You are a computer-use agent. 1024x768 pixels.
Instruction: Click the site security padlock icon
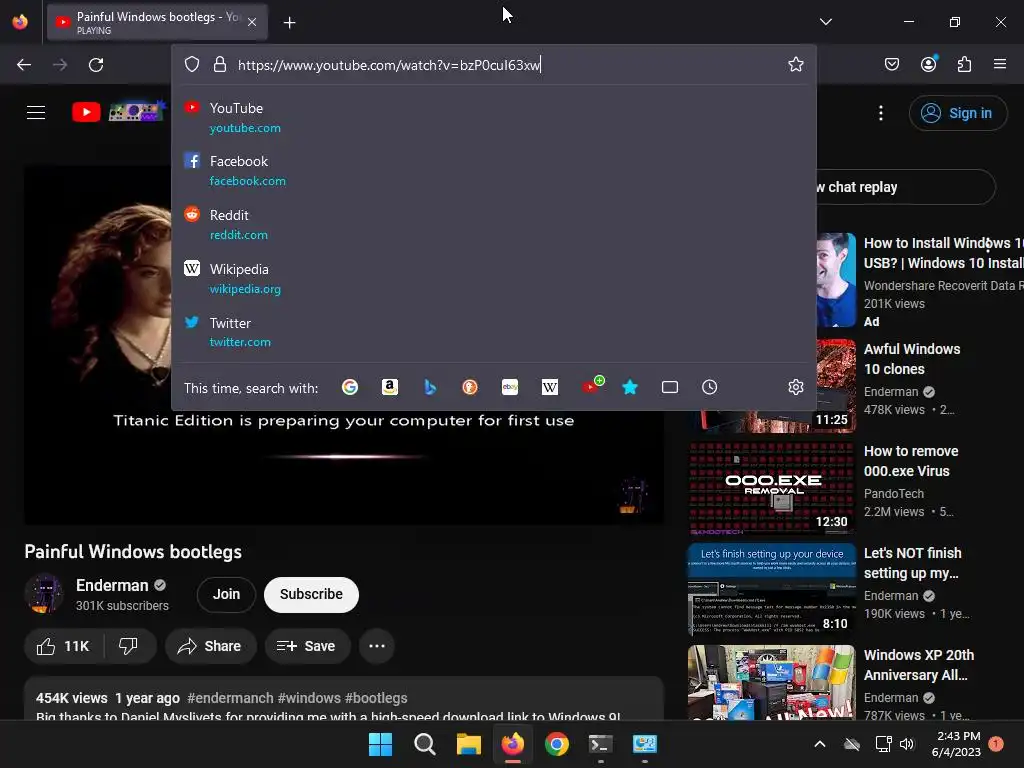(x=220, y=65)
